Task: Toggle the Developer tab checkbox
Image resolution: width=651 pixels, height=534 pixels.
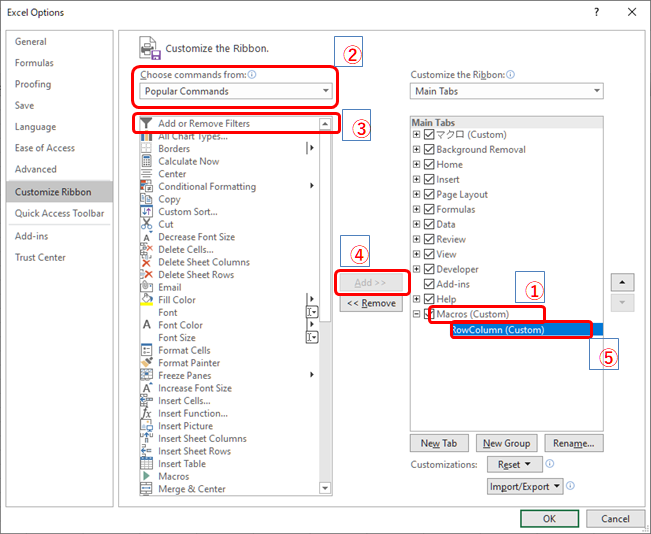Action: tap(429, 269)
